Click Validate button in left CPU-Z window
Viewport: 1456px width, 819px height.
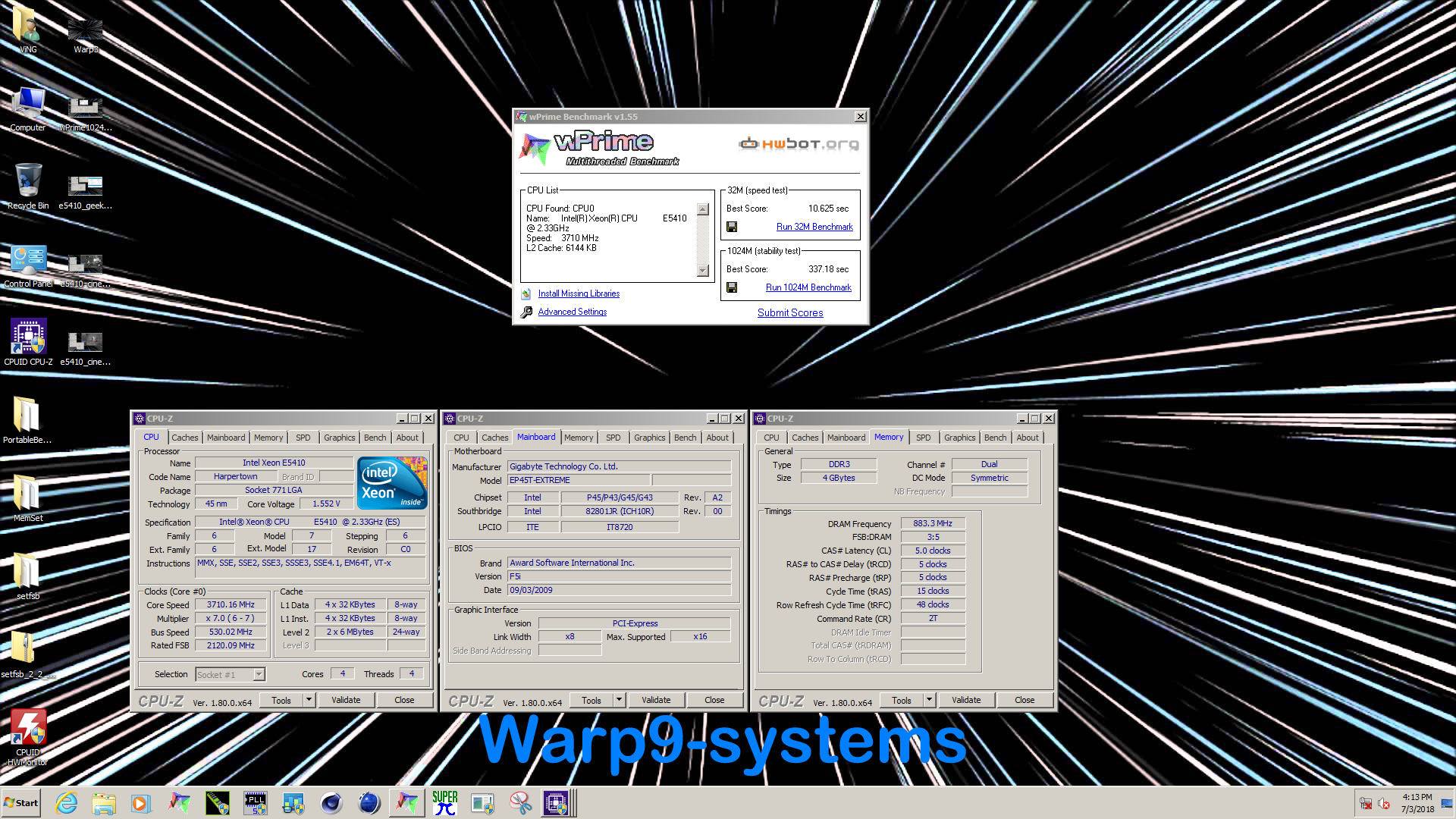point(346,700)
